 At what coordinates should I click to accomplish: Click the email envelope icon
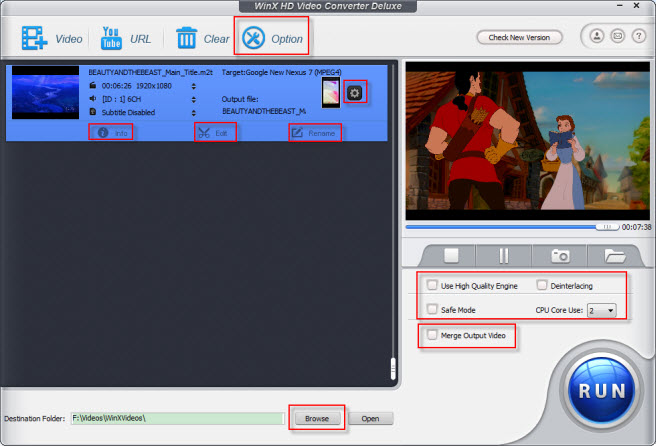618,36
